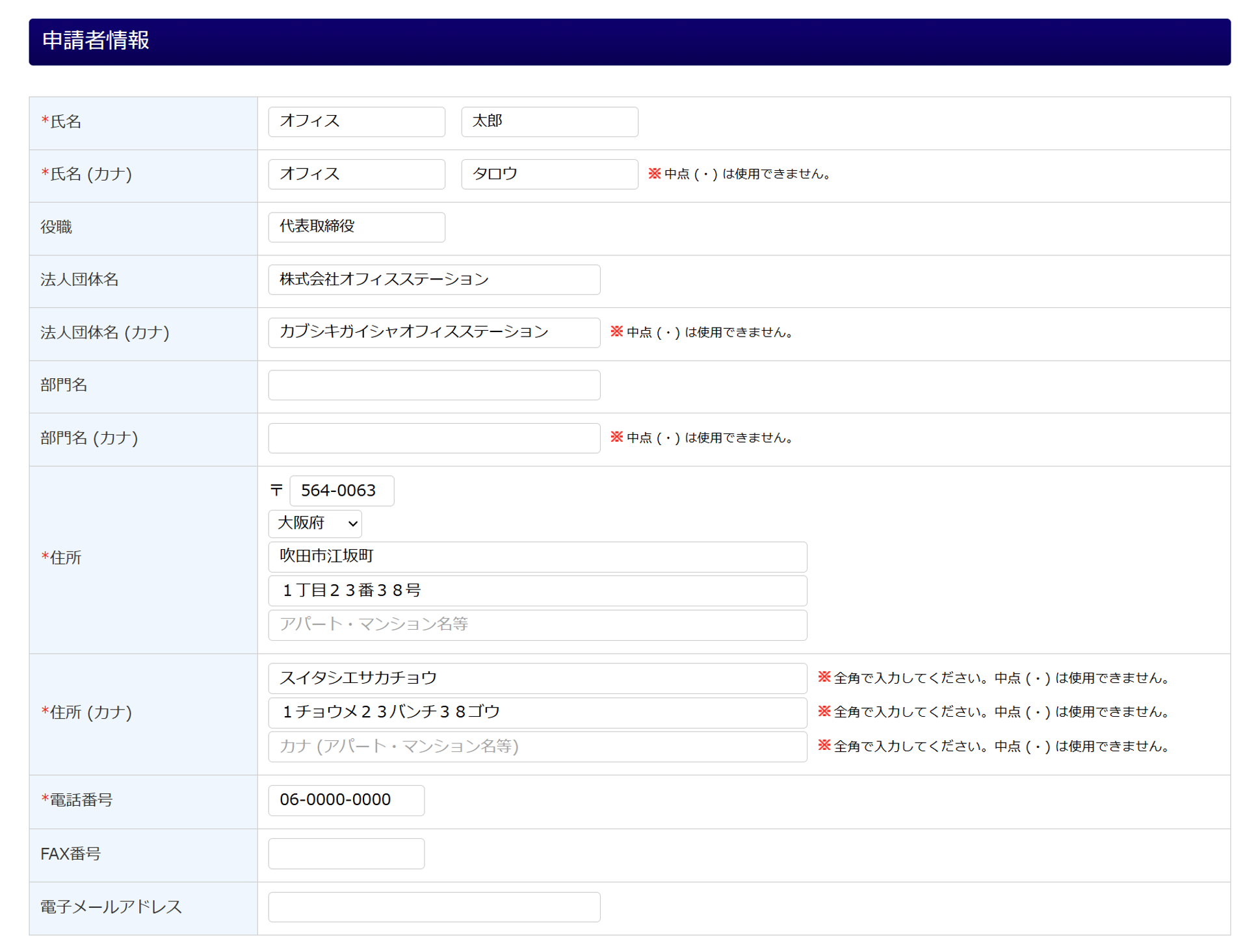This screenshot has height=952, width=1260.
Task: Click the 法人団体名 field 株式会社オフィスステーション
Action: [x=434, y=279]
